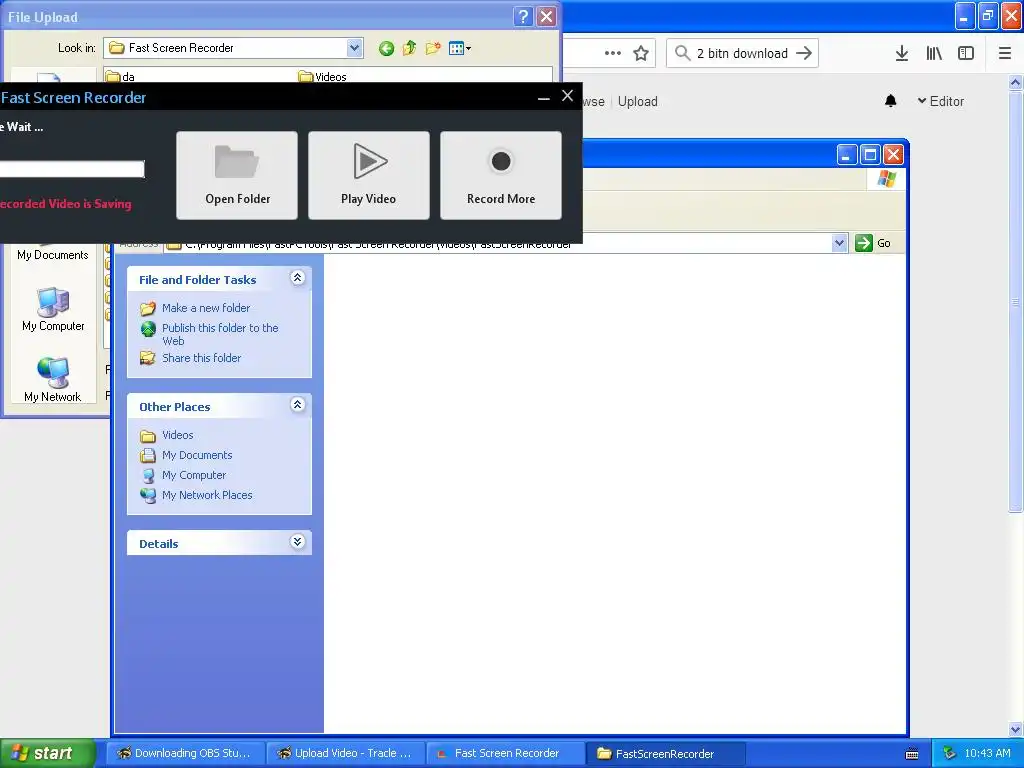Open notifications bell on the webpage
The width and height of the screenshot is (1024, 768).
click(890, 101)
